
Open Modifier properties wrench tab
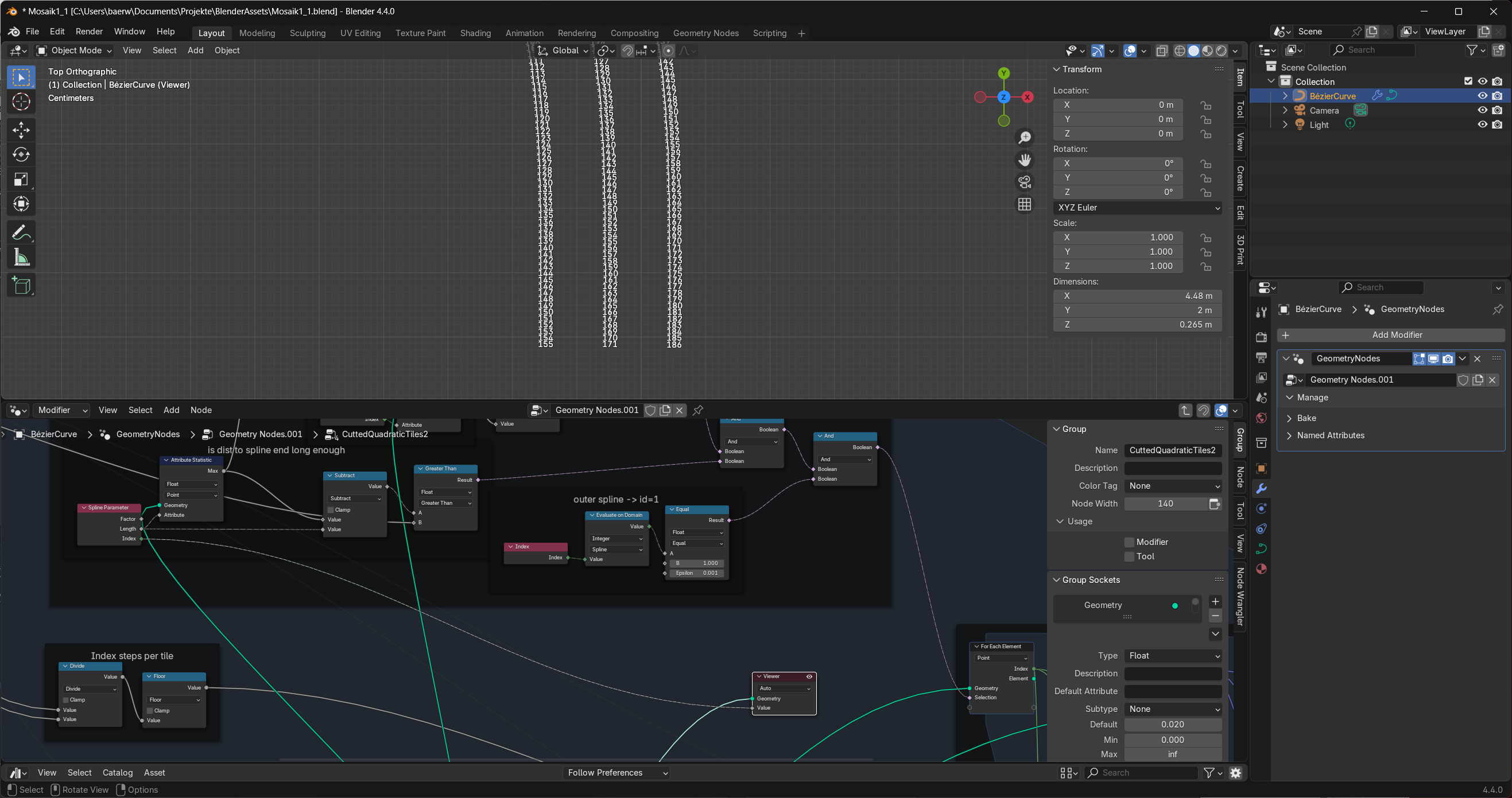click(x=1261, y=488)
